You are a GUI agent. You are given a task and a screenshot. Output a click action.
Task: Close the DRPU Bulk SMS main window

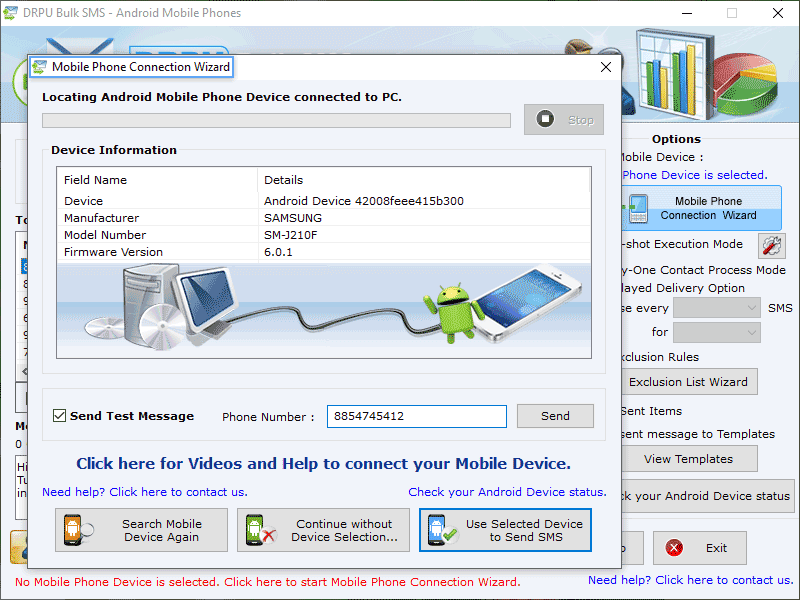coord(778,13)
